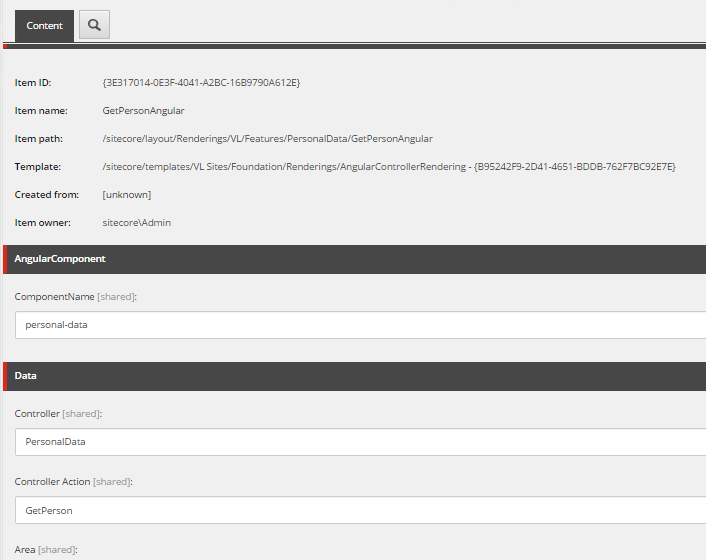
Task: Click the Item owner label
Action: [x=43, y=222]
